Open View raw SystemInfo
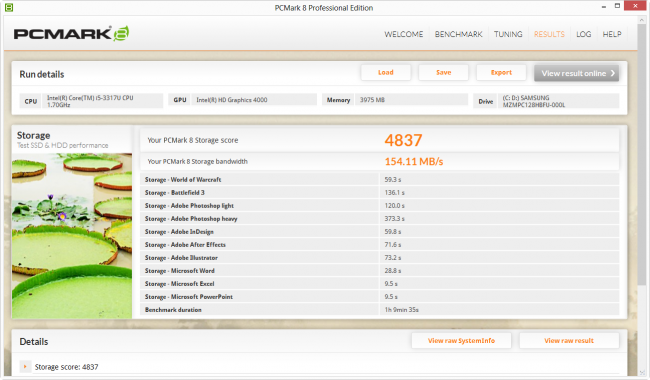The width and height of the screenshot is (650, 380). (461, 341)
